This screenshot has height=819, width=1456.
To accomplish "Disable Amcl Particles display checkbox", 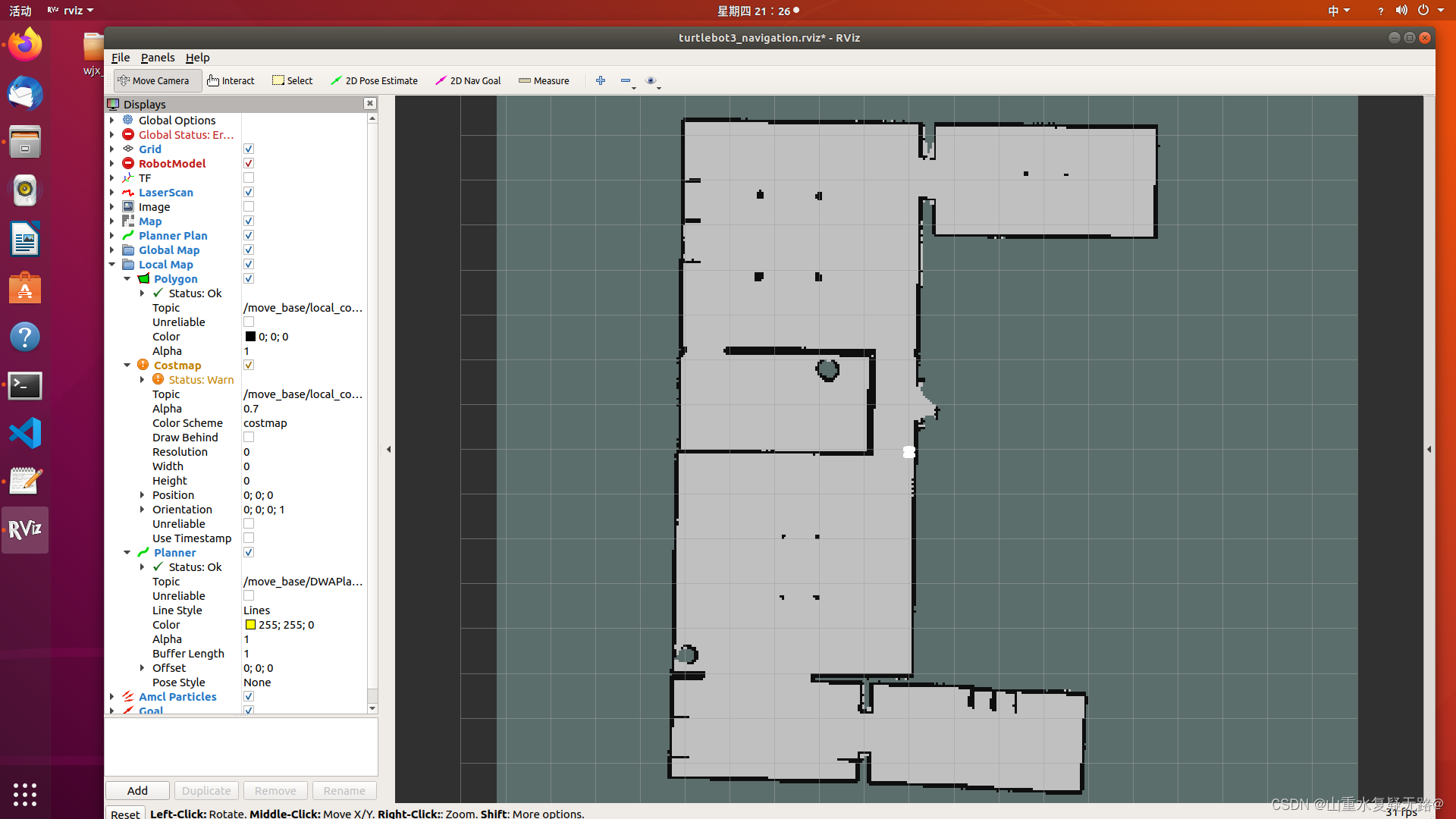I will [x=249, y=696].
